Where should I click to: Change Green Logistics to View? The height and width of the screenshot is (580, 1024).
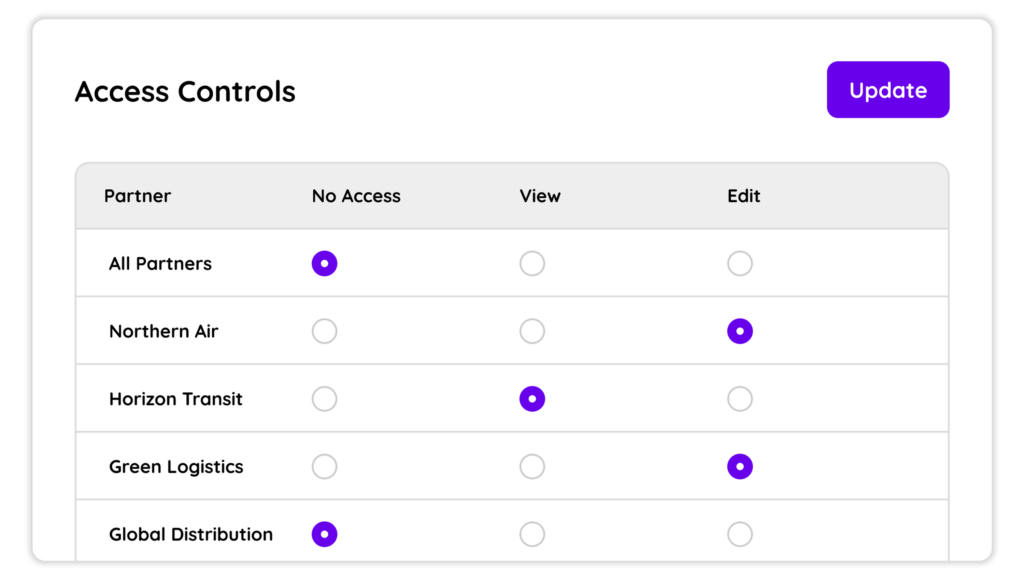(532, 466)
